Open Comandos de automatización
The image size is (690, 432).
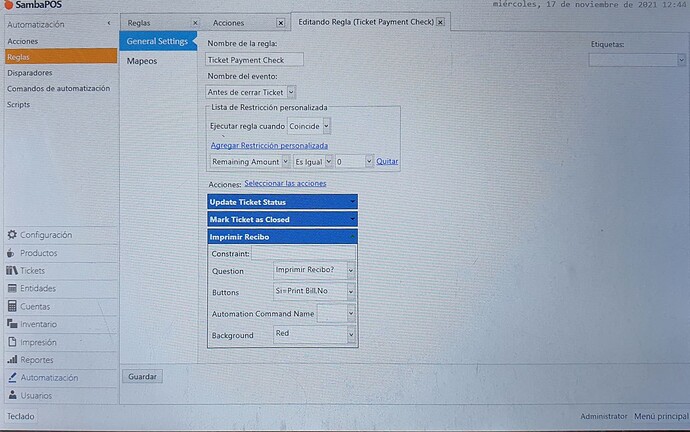point(61,88)
